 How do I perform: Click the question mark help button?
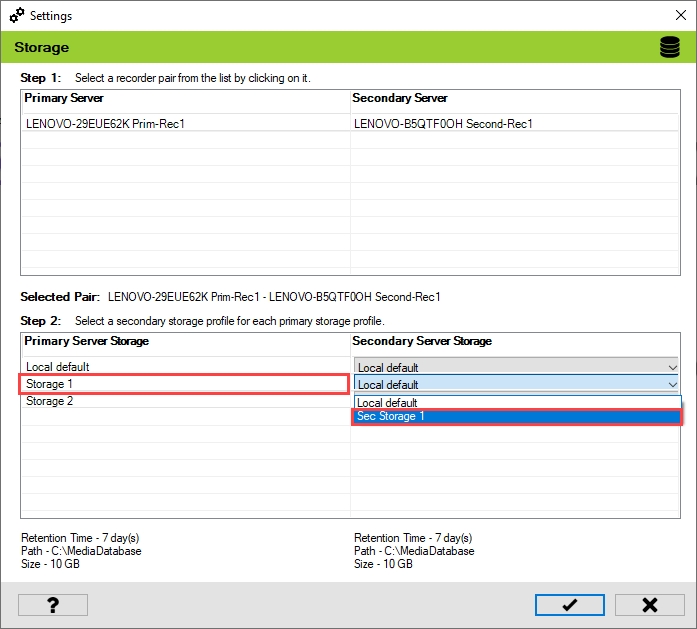coord(53,605)
